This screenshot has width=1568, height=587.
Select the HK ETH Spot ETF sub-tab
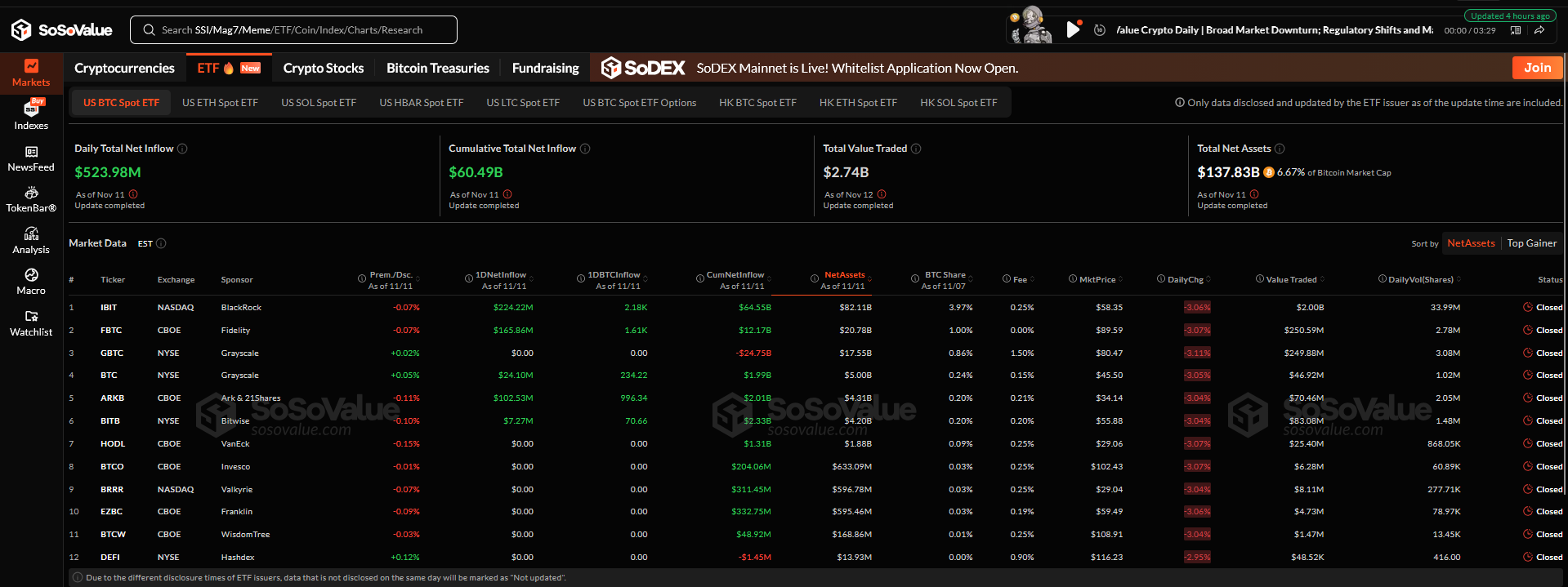tap(858, 103)
